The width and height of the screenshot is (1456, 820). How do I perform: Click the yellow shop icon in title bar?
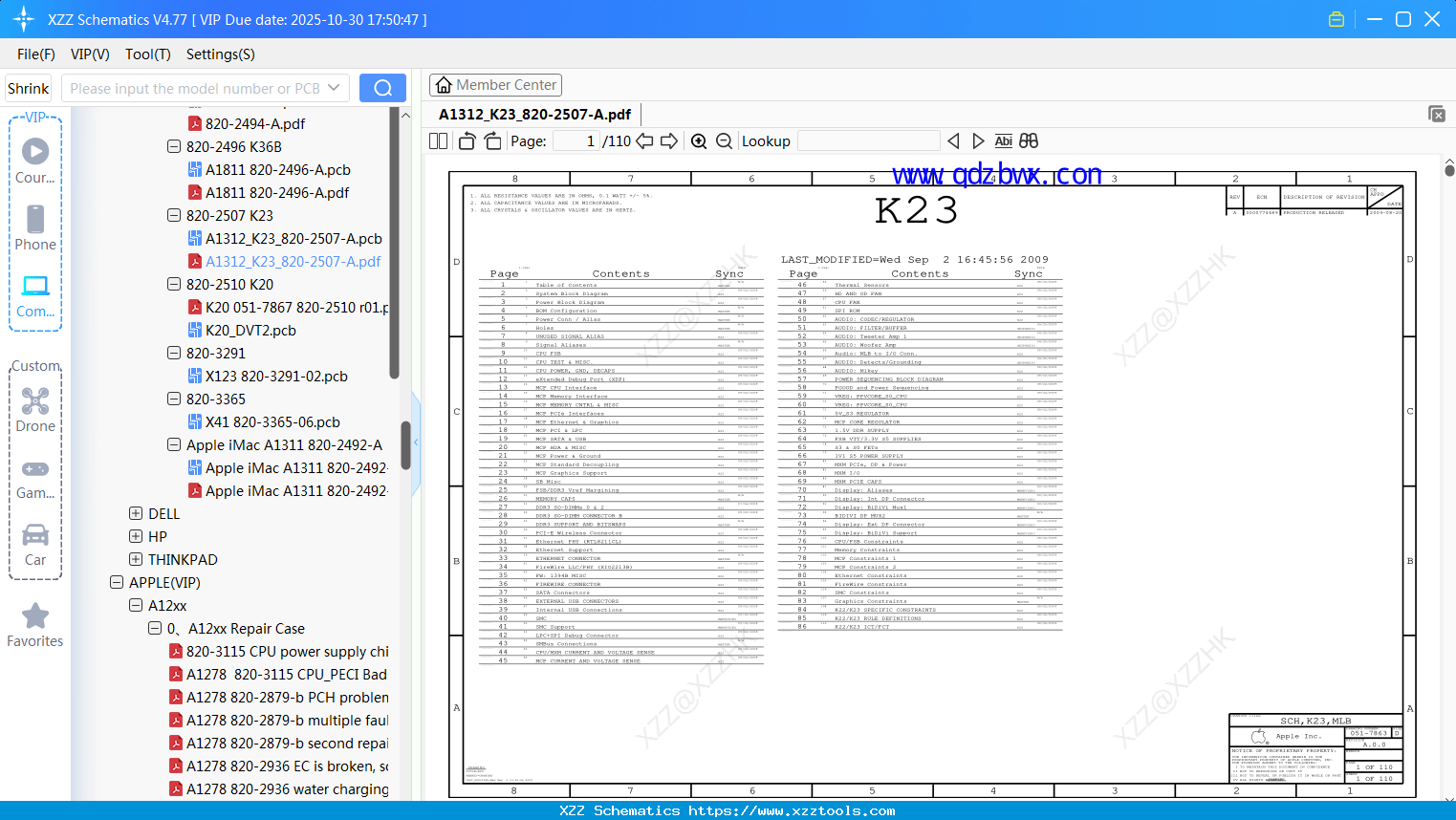pyautogui.click(x=1336, y=19)
